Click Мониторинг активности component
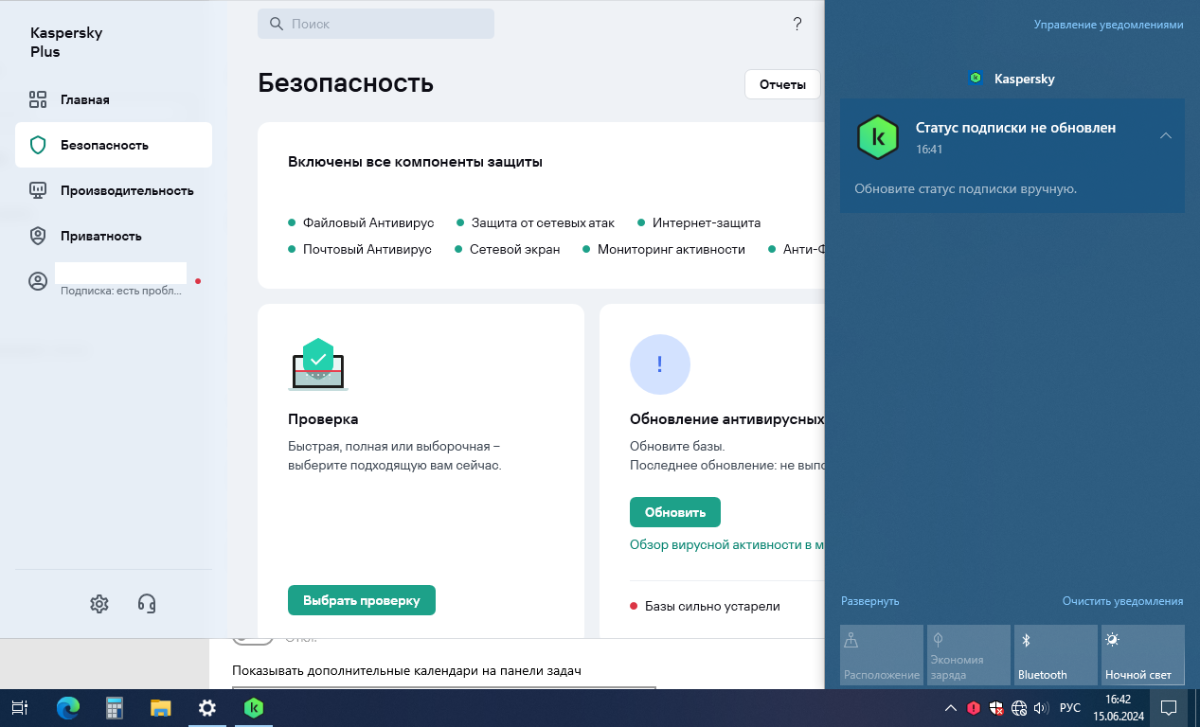The image size is (1200, 727). point(671,249)
